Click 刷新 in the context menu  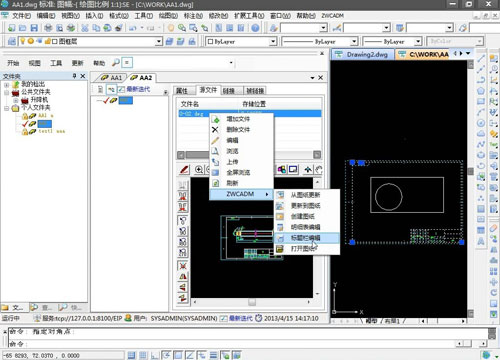[x=242, y=183]
